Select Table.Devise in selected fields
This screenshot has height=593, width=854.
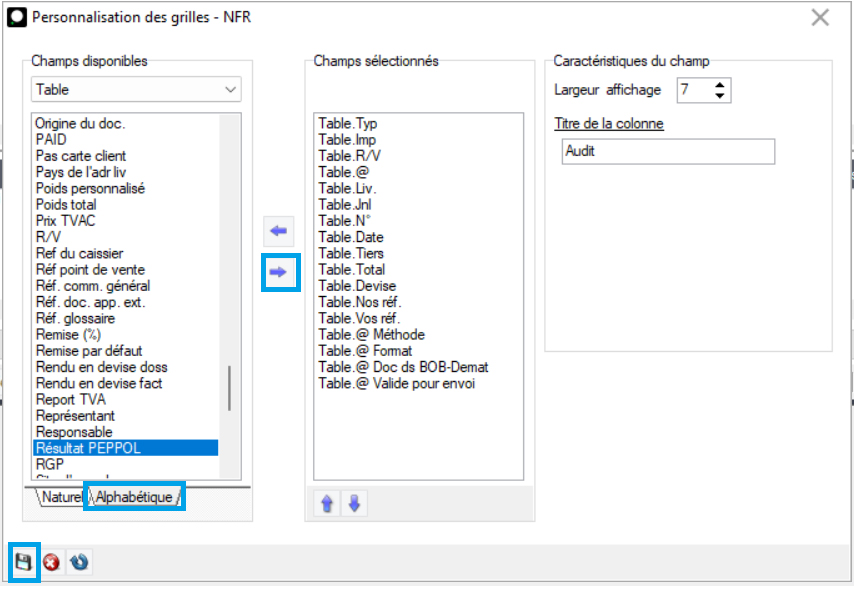point(355,285)
